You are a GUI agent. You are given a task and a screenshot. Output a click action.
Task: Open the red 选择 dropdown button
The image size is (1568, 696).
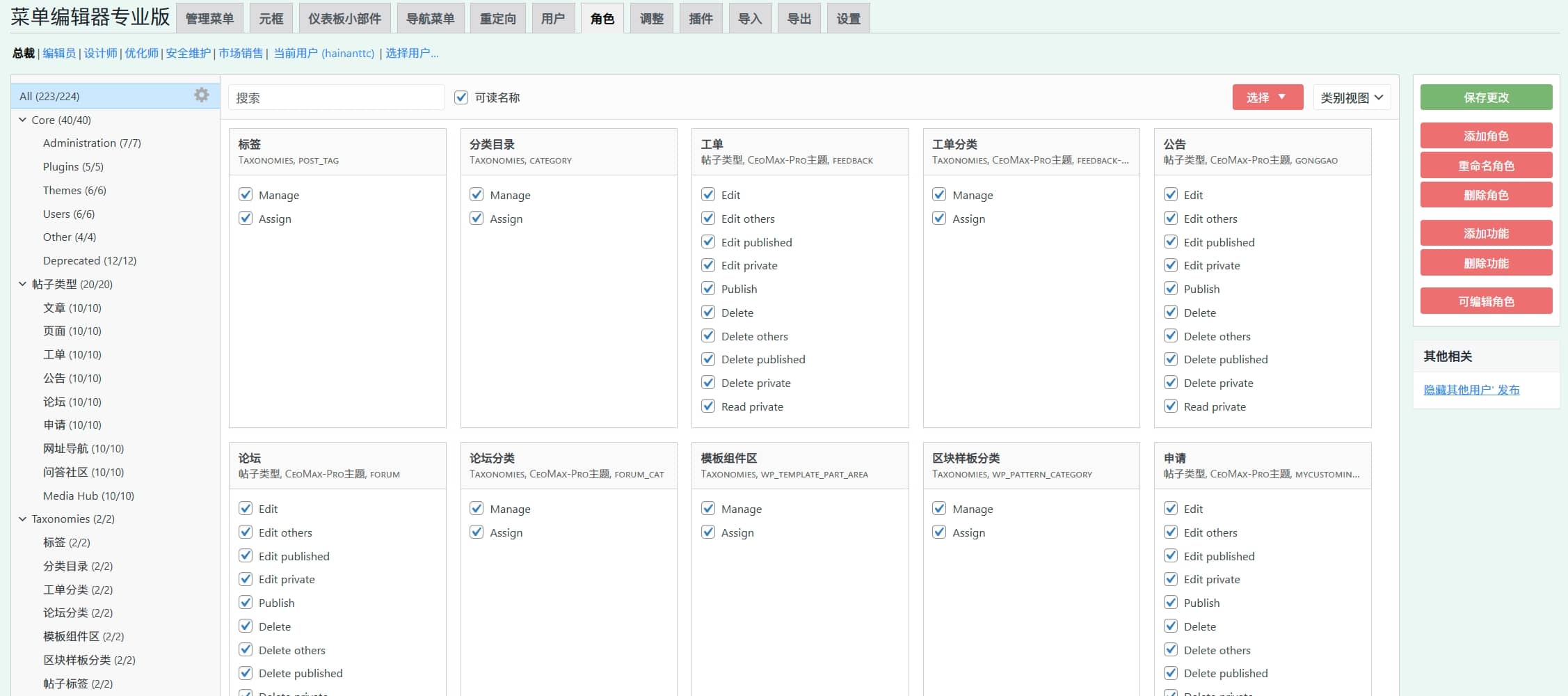(1267, 97)
